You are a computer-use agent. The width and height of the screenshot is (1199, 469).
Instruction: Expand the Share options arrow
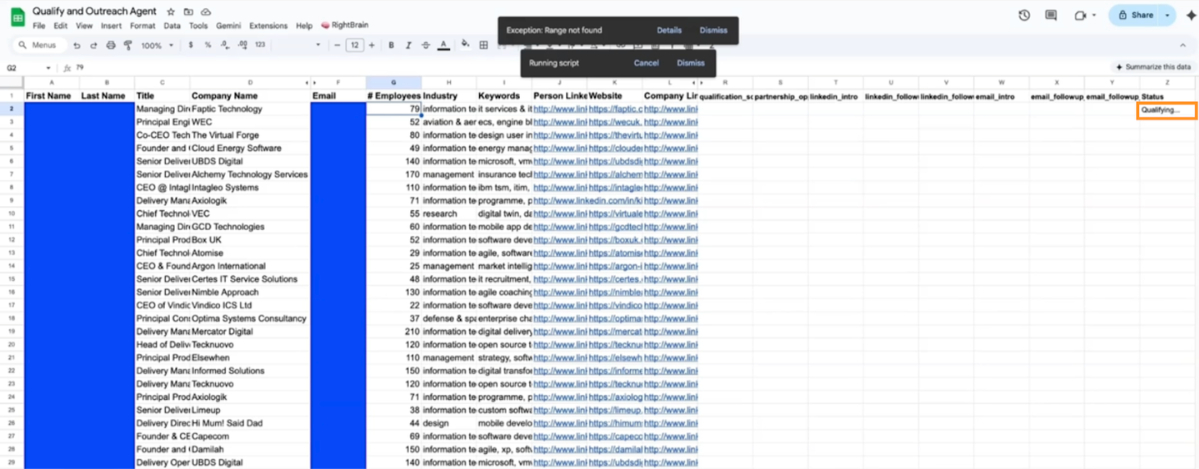[1170, 15]
